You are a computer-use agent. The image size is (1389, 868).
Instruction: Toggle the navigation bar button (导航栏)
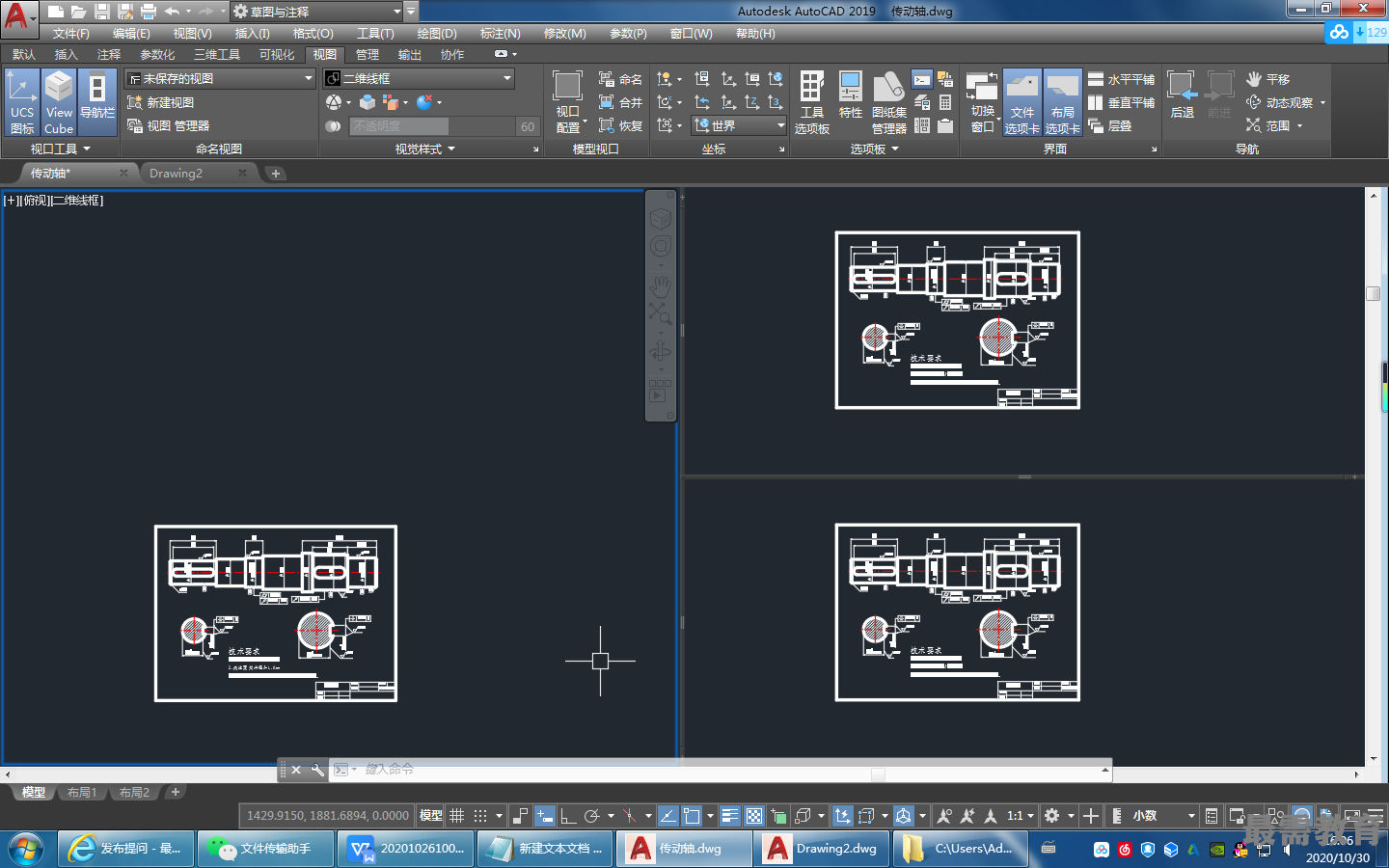point(97,101)
